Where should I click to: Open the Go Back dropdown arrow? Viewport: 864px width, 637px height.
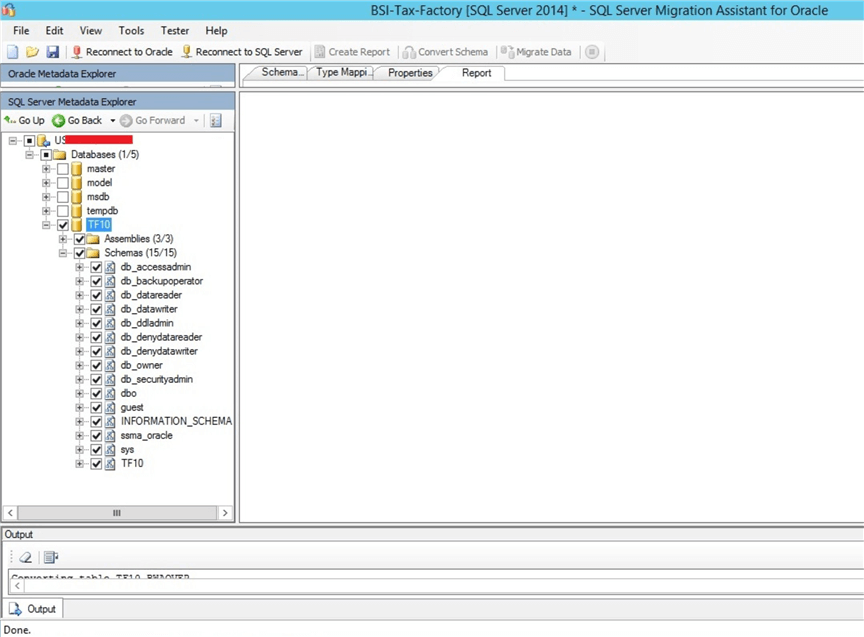coord(110,120)
